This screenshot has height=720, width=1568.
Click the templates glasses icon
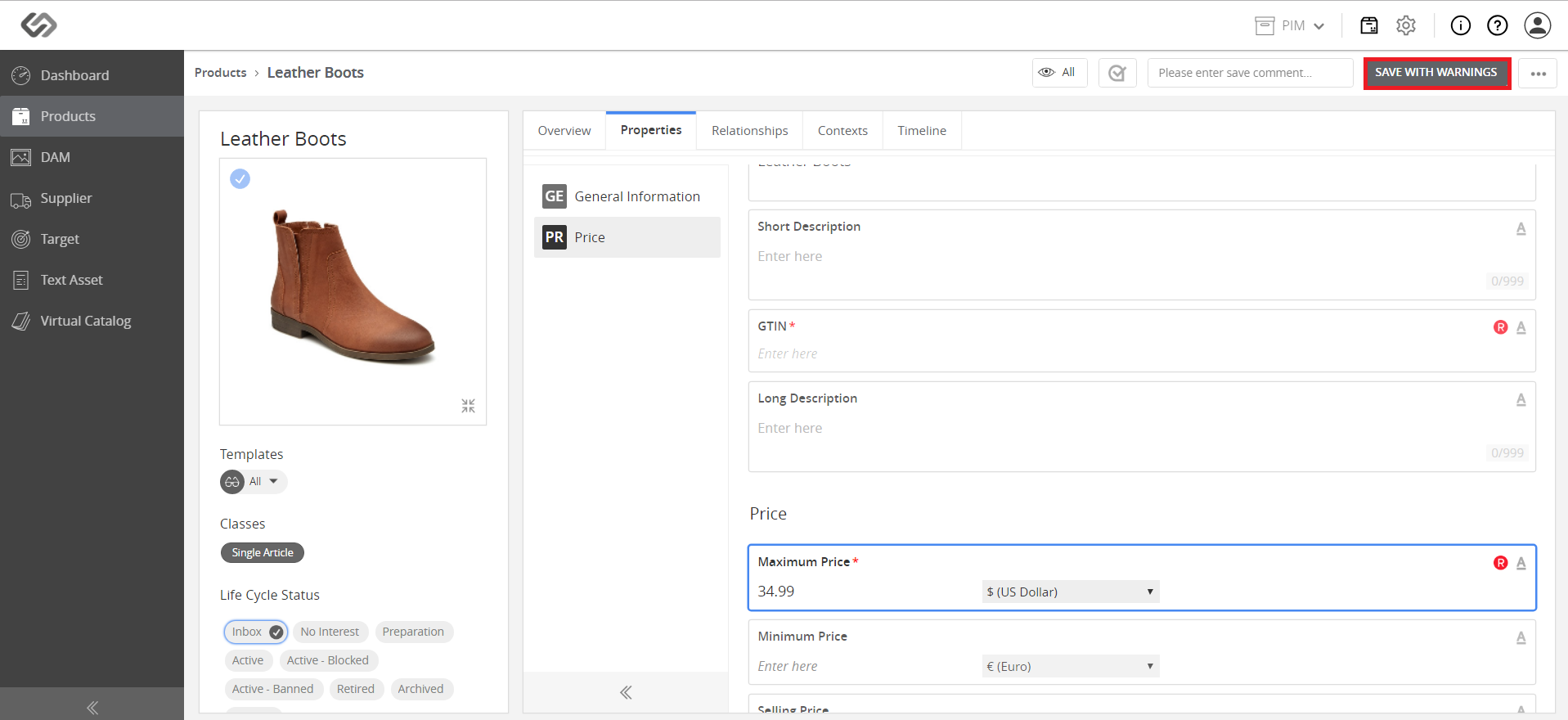click(232, 482)
